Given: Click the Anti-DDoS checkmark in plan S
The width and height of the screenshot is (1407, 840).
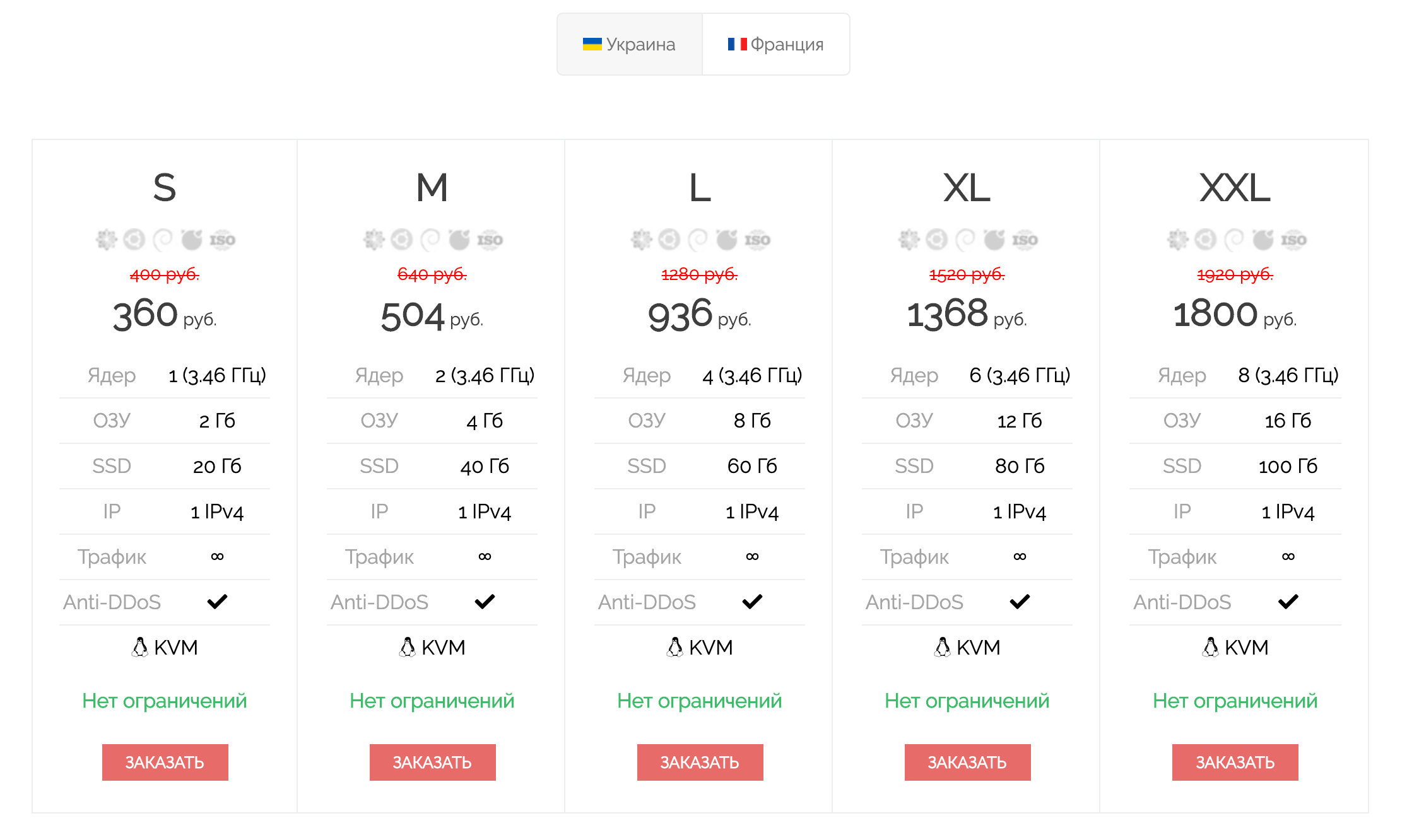Looking at the screenshot, I should pos(217,602).
